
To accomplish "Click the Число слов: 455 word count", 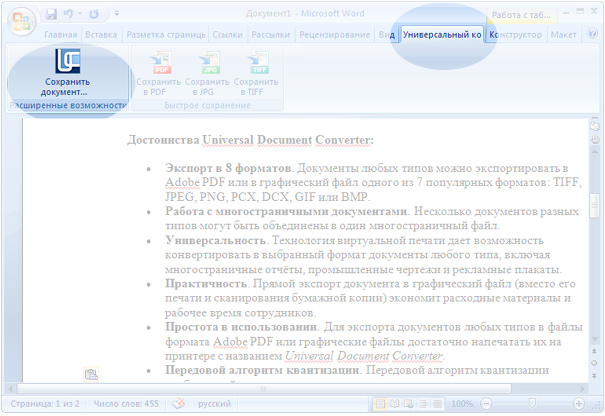I will tap(126, 404).
